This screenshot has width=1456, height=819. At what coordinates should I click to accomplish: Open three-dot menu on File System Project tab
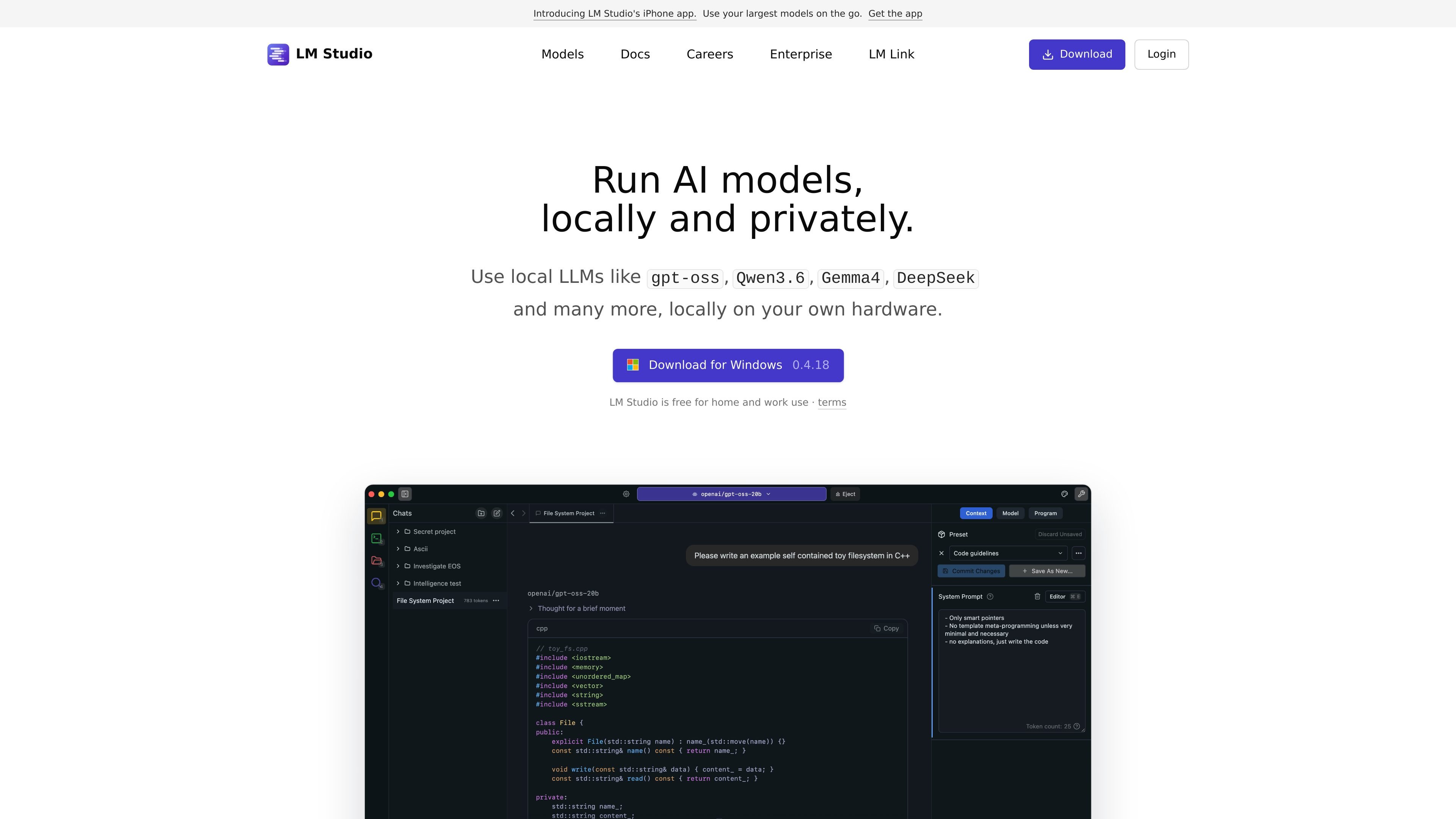click(602, 513)
